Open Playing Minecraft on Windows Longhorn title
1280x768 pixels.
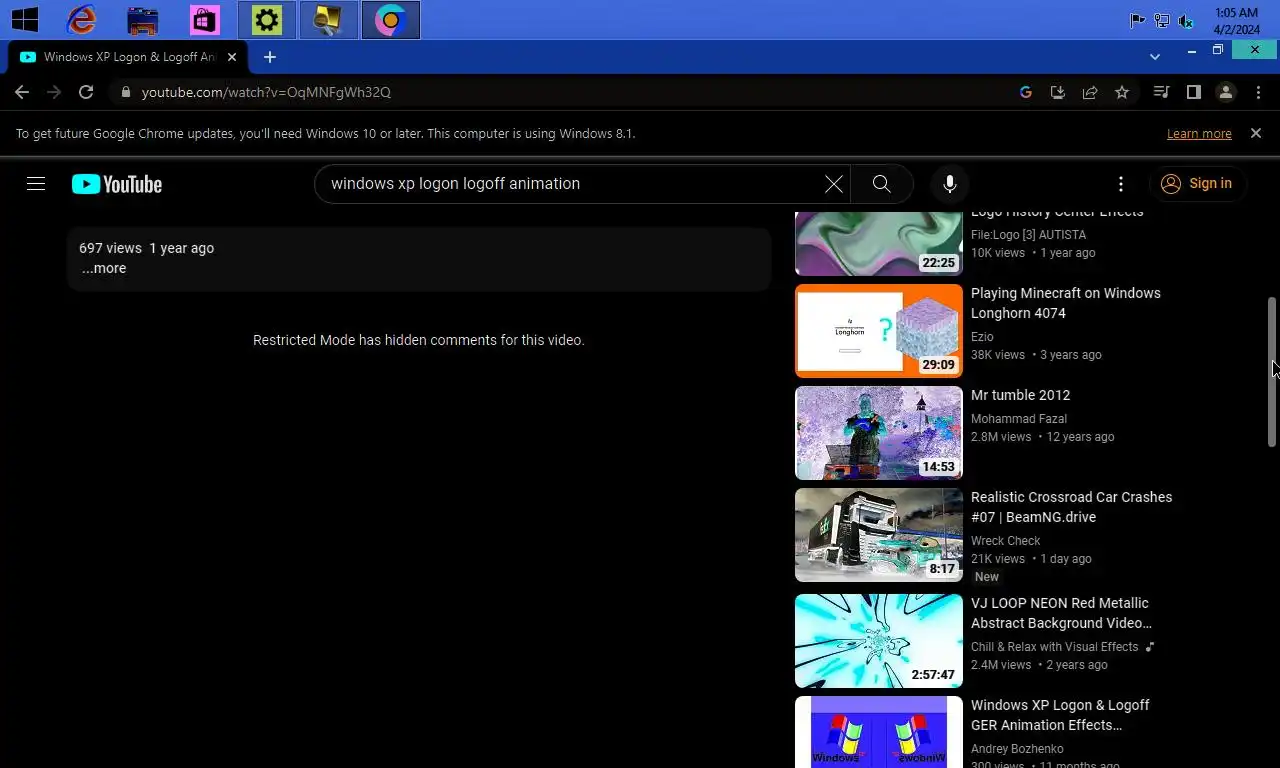tap(1066, 303)
